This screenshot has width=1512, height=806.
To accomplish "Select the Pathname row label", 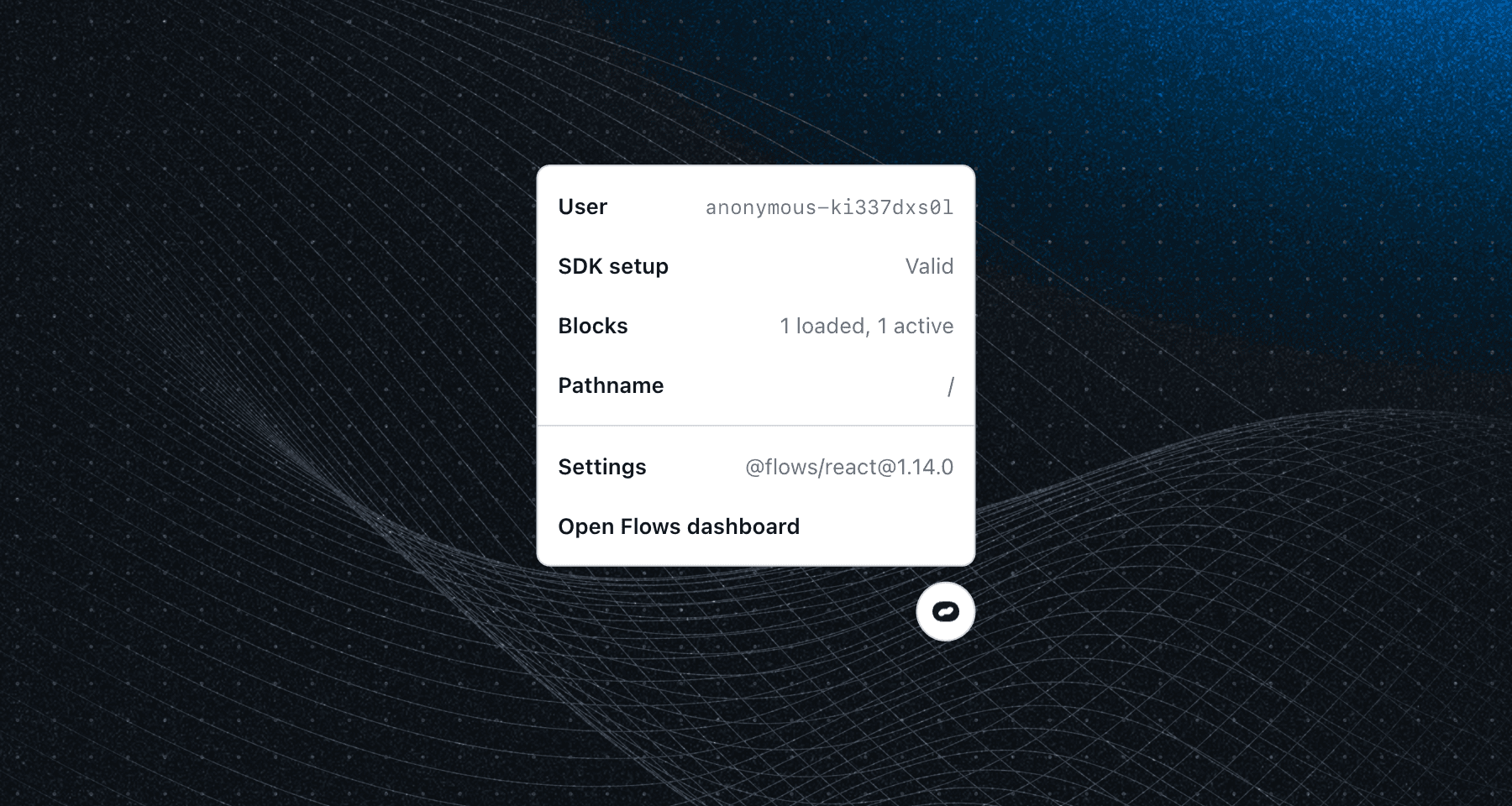I will point(611,385).
